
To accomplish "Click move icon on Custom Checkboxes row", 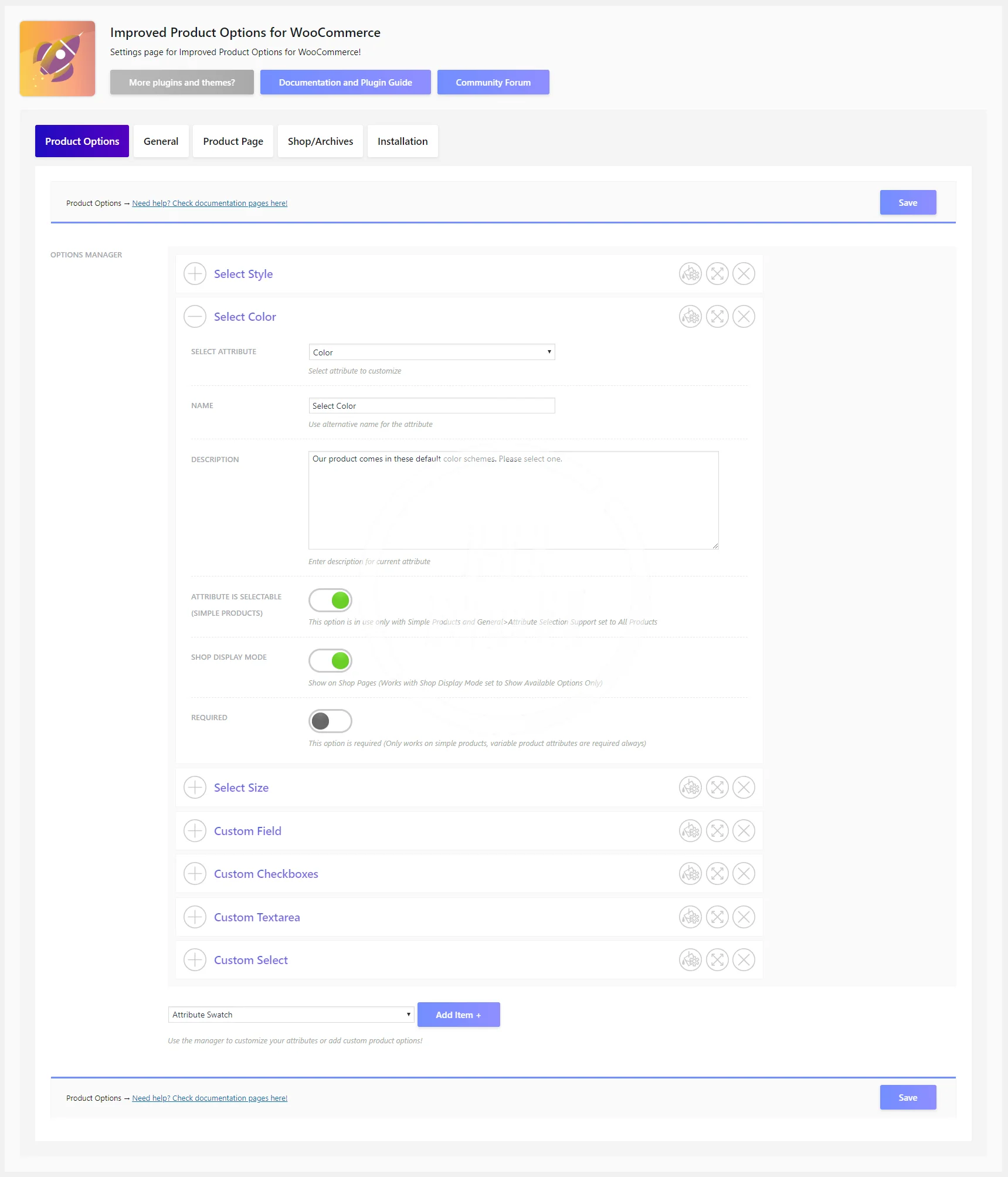I will pos(717,874).
